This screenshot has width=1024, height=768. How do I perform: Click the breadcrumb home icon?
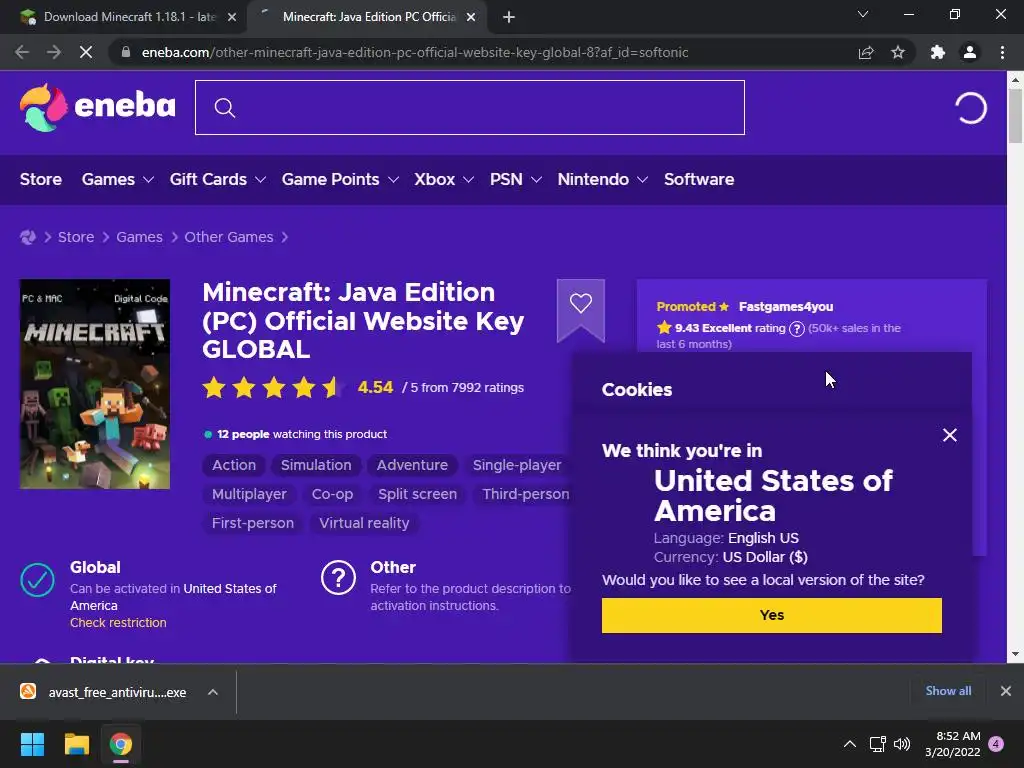pyautogui.click(x=27, y=237)
